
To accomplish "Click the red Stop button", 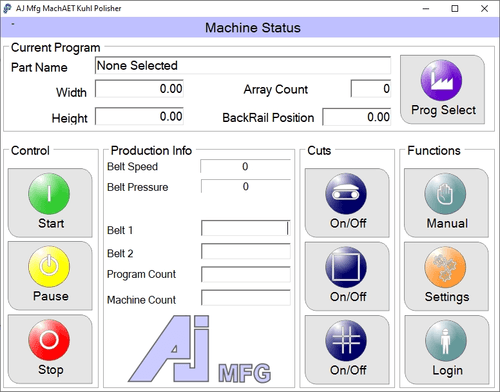I will coord(50,349).
